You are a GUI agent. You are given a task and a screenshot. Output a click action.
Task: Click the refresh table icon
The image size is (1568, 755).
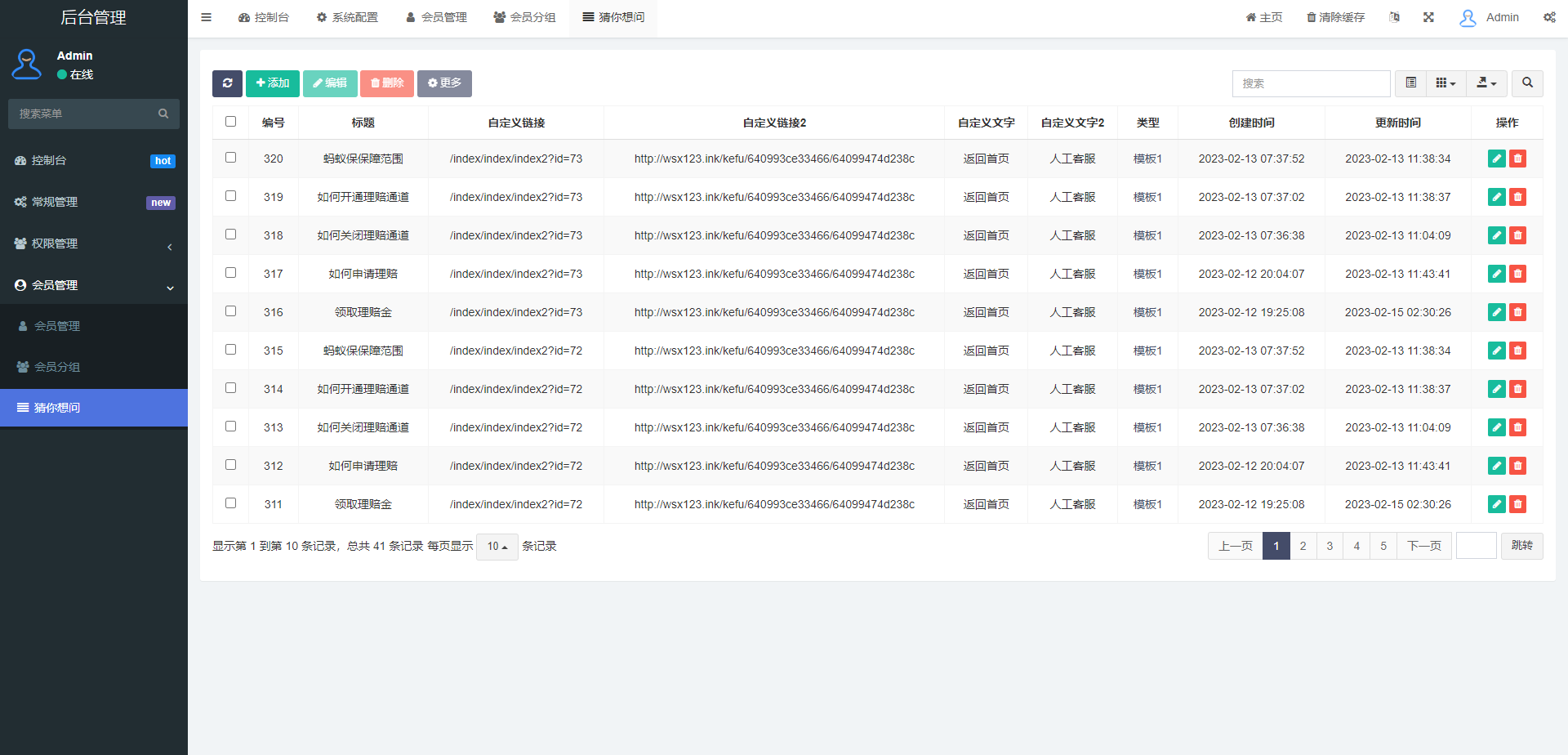[x=227, y=83]
